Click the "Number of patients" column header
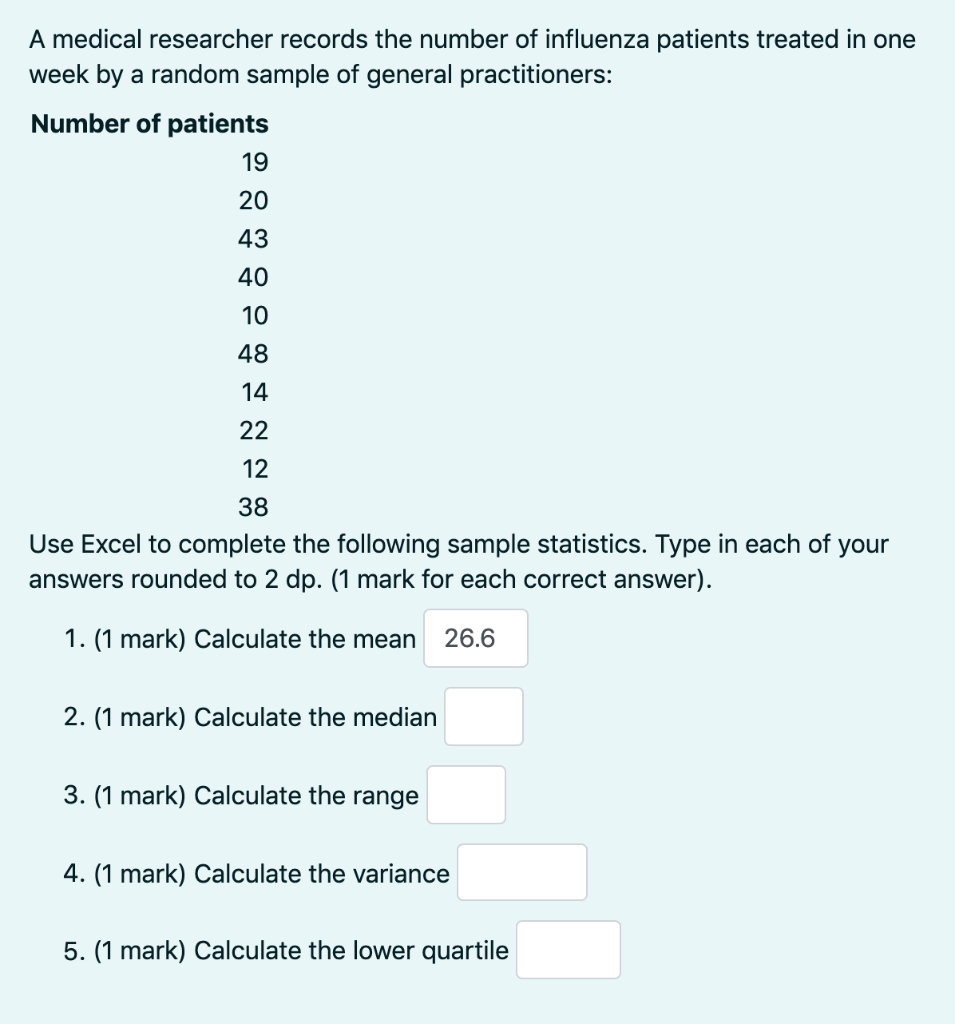955x1024 pixels. (150, 124)
